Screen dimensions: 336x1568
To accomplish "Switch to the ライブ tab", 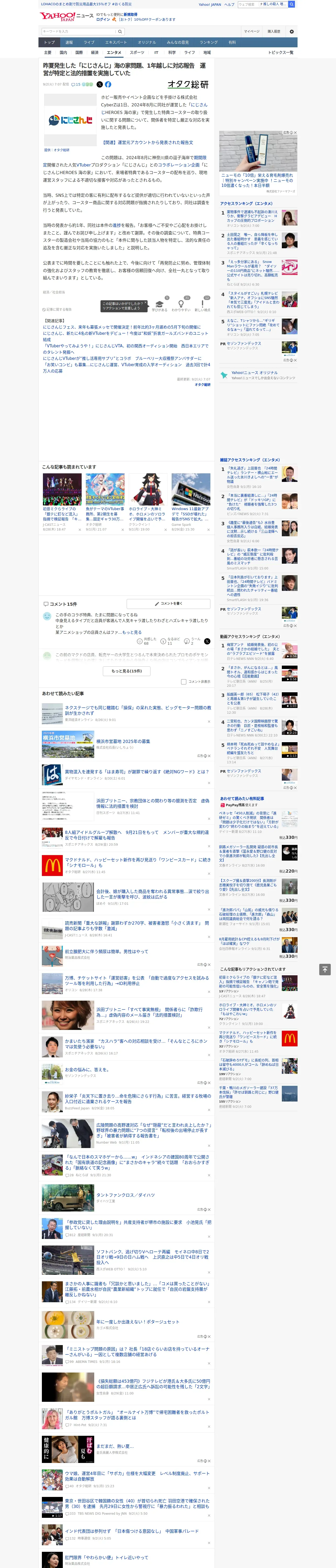I will tap(89, 42).
